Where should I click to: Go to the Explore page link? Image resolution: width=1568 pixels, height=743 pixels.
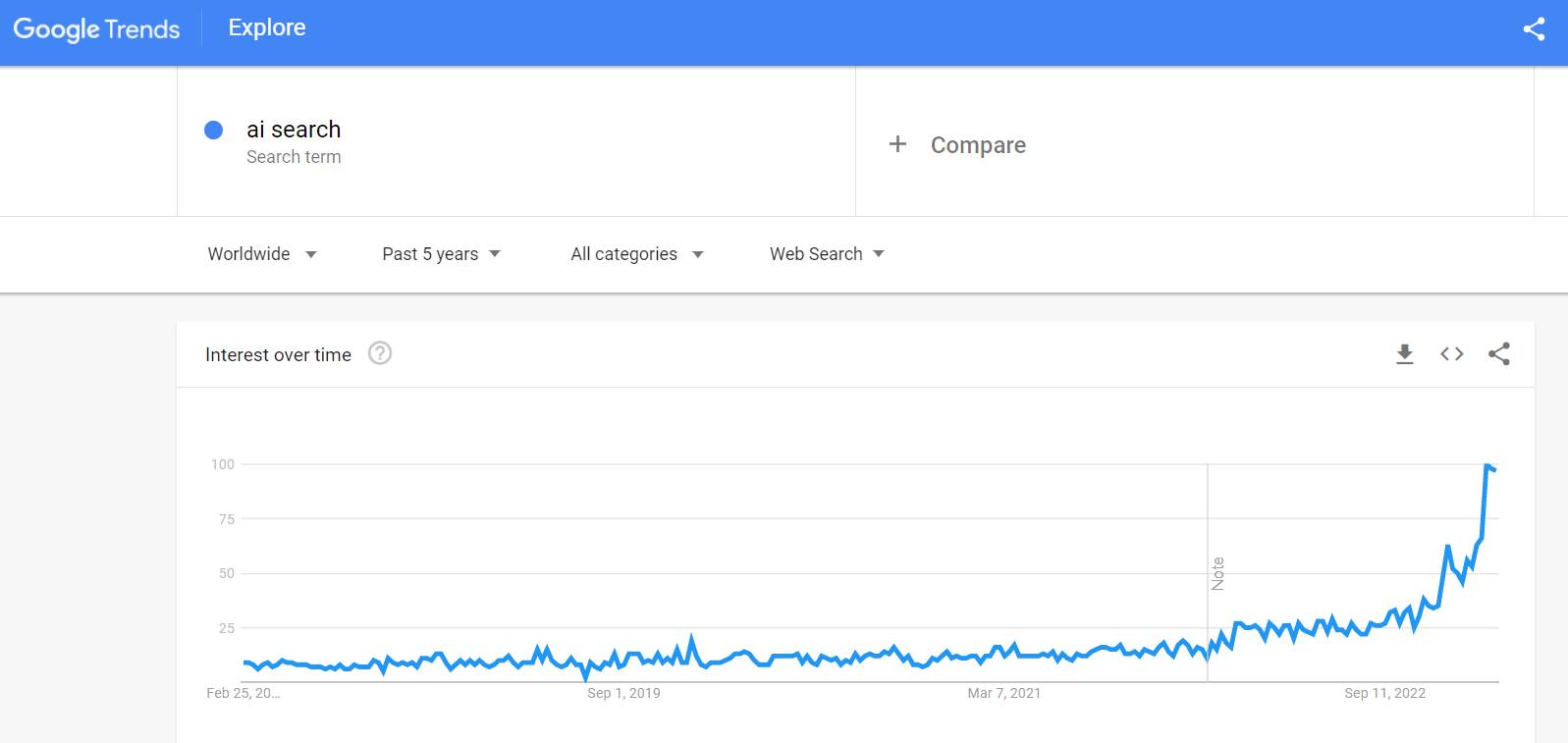267,27
